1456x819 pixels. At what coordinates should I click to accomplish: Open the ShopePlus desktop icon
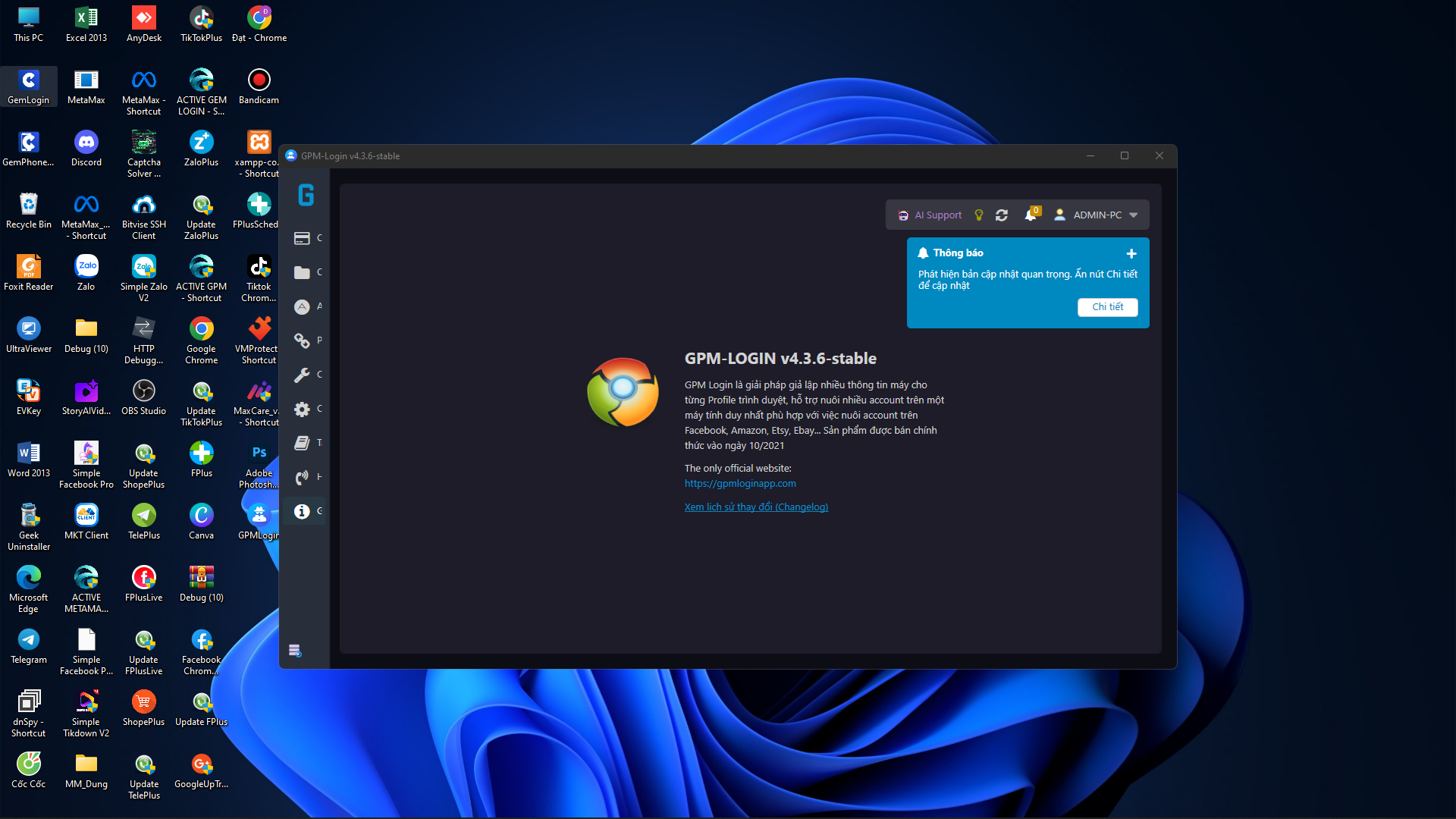144,708
